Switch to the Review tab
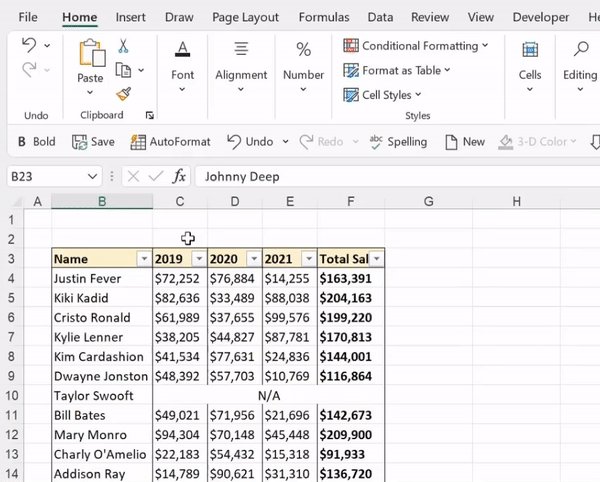600x482 pixels. click(x=430, y=17)
